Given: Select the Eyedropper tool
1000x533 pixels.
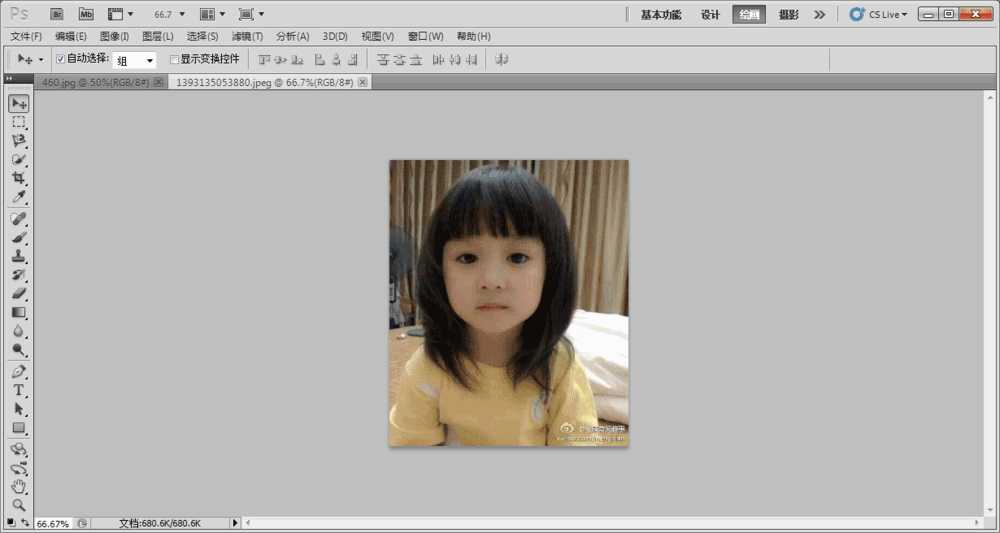Looking at the screenshot, I should tap(18, 198).
